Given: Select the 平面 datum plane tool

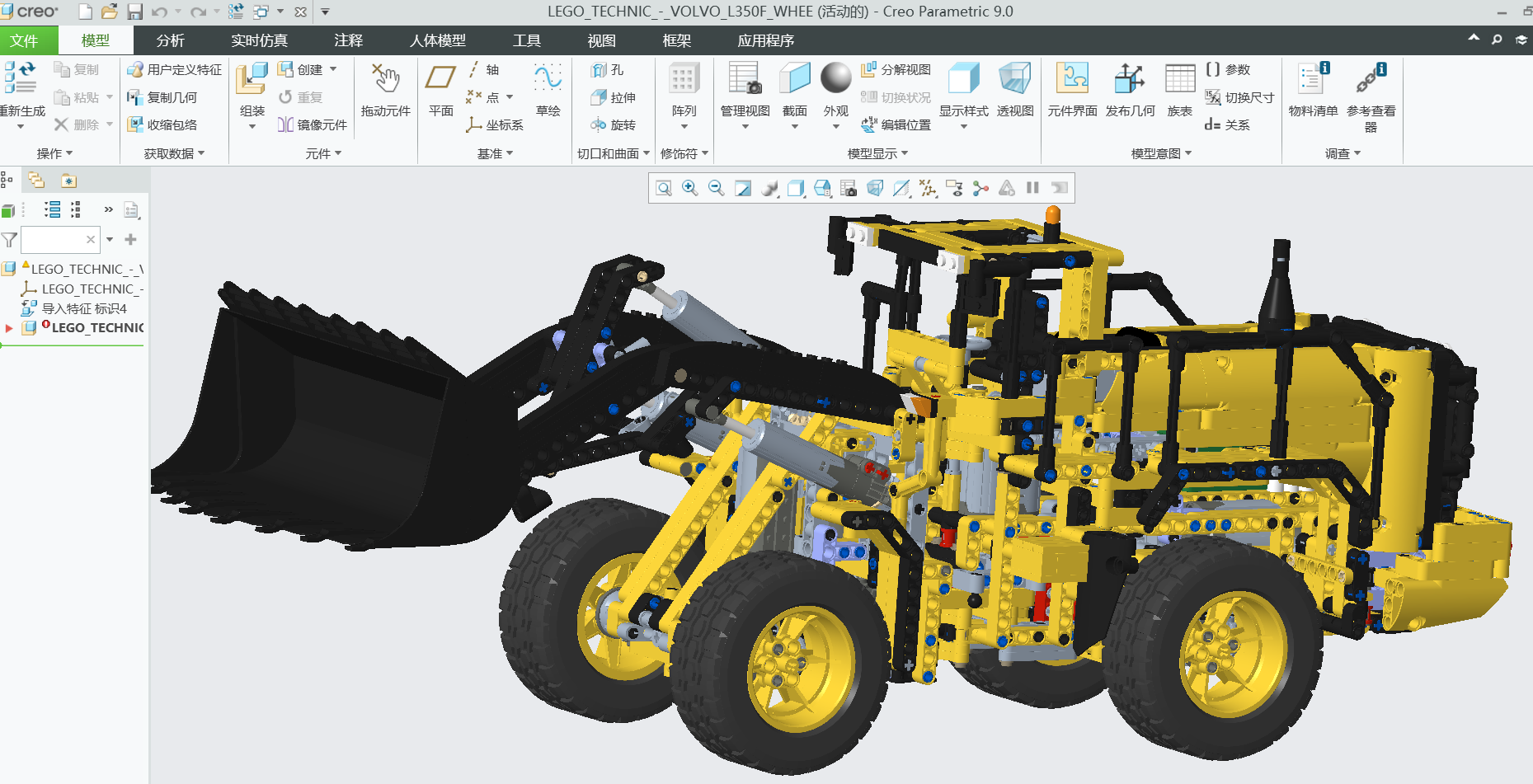Looking at the screenshot, I should click(441, 91).
